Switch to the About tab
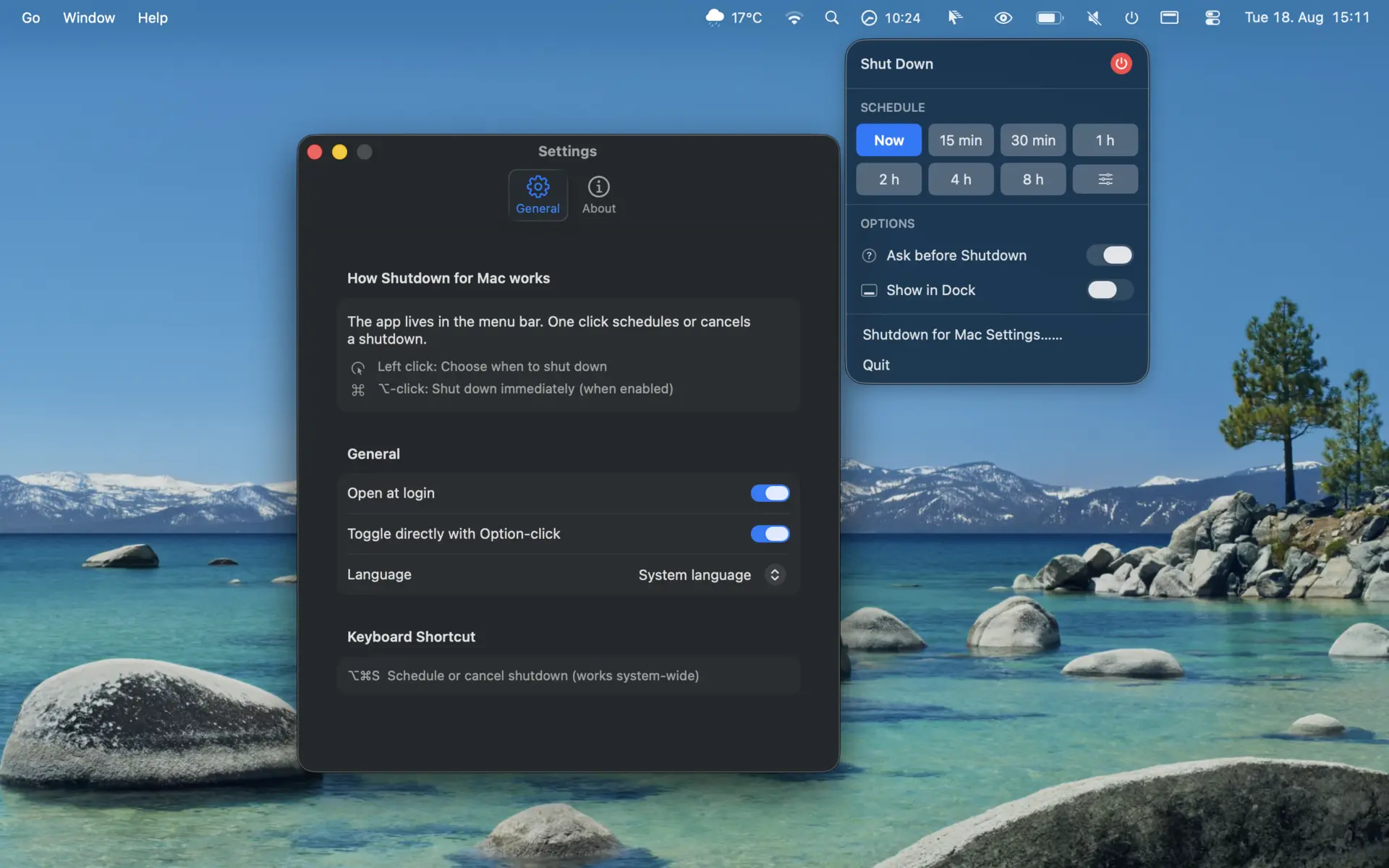This screenshot has width=1389, height=868. tap(599, 195)
